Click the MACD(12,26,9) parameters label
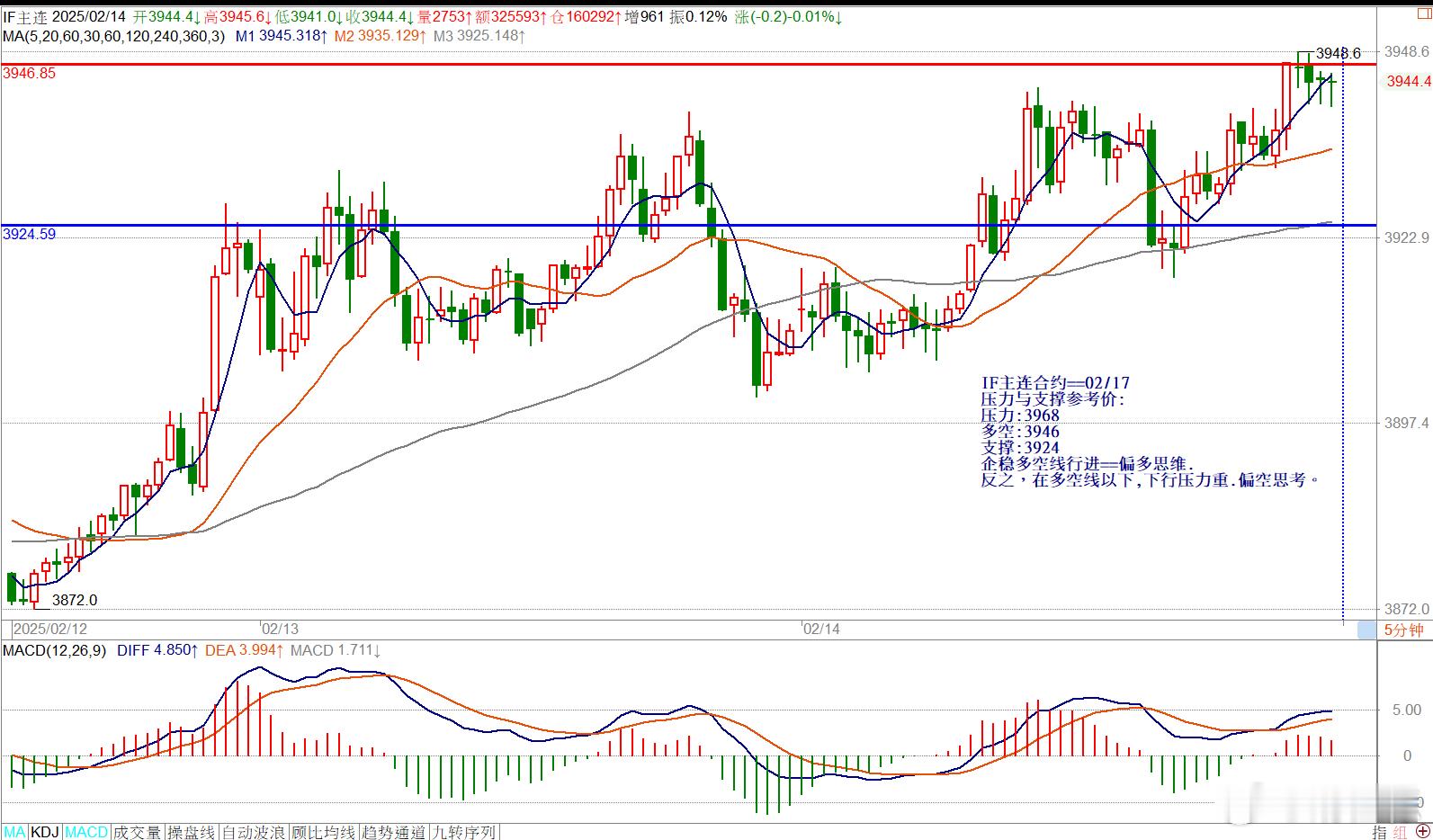This screenshot has height=840, width=1433. [56, 649]
